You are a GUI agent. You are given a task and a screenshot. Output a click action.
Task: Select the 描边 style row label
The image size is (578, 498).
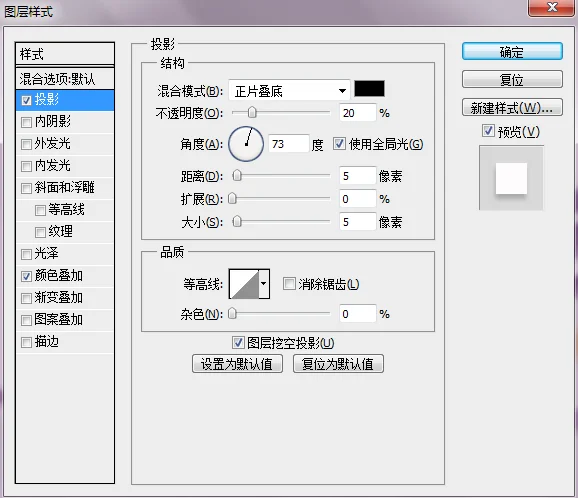pyautogui.click(x=46, y=341)
